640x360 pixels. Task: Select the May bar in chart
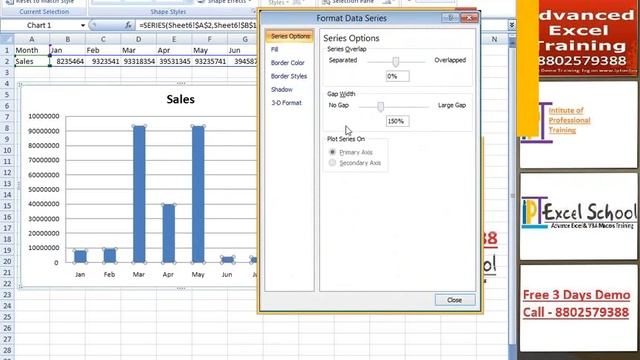coord(198,194)
